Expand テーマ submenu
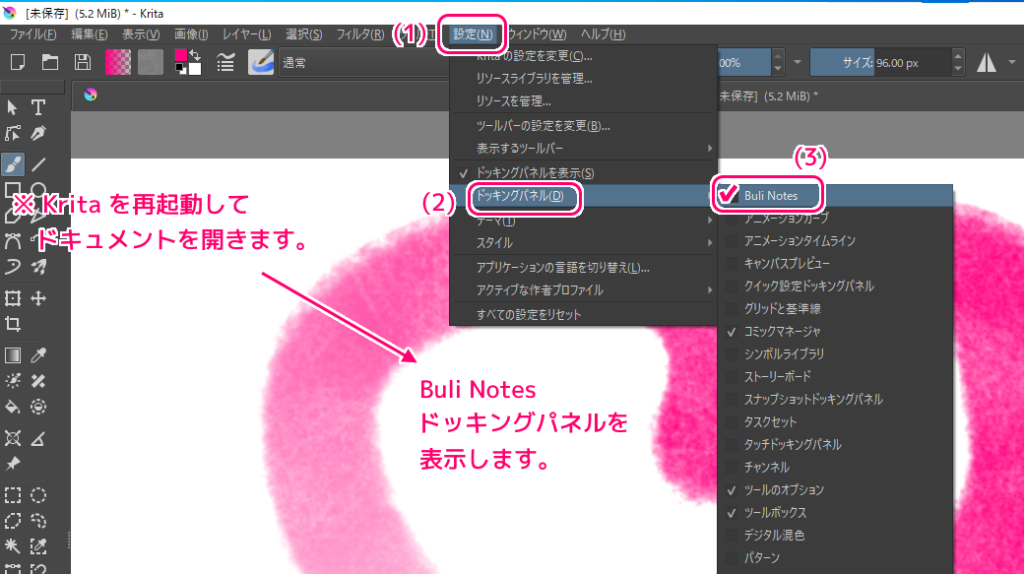Image resolution: width=1024 pixels, height=574 pixels. tap(584, 221)
